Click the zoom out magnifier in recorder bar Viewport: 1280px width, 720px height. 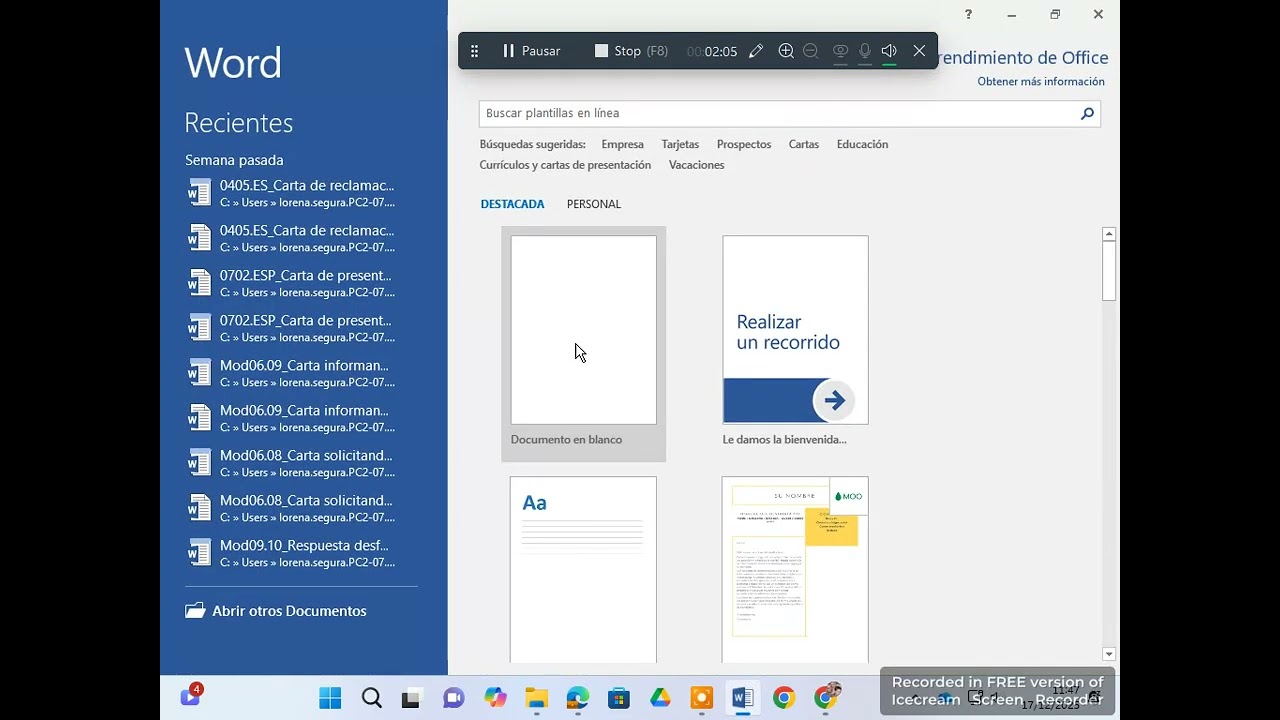pyautogui.click(x=811, y=51)
